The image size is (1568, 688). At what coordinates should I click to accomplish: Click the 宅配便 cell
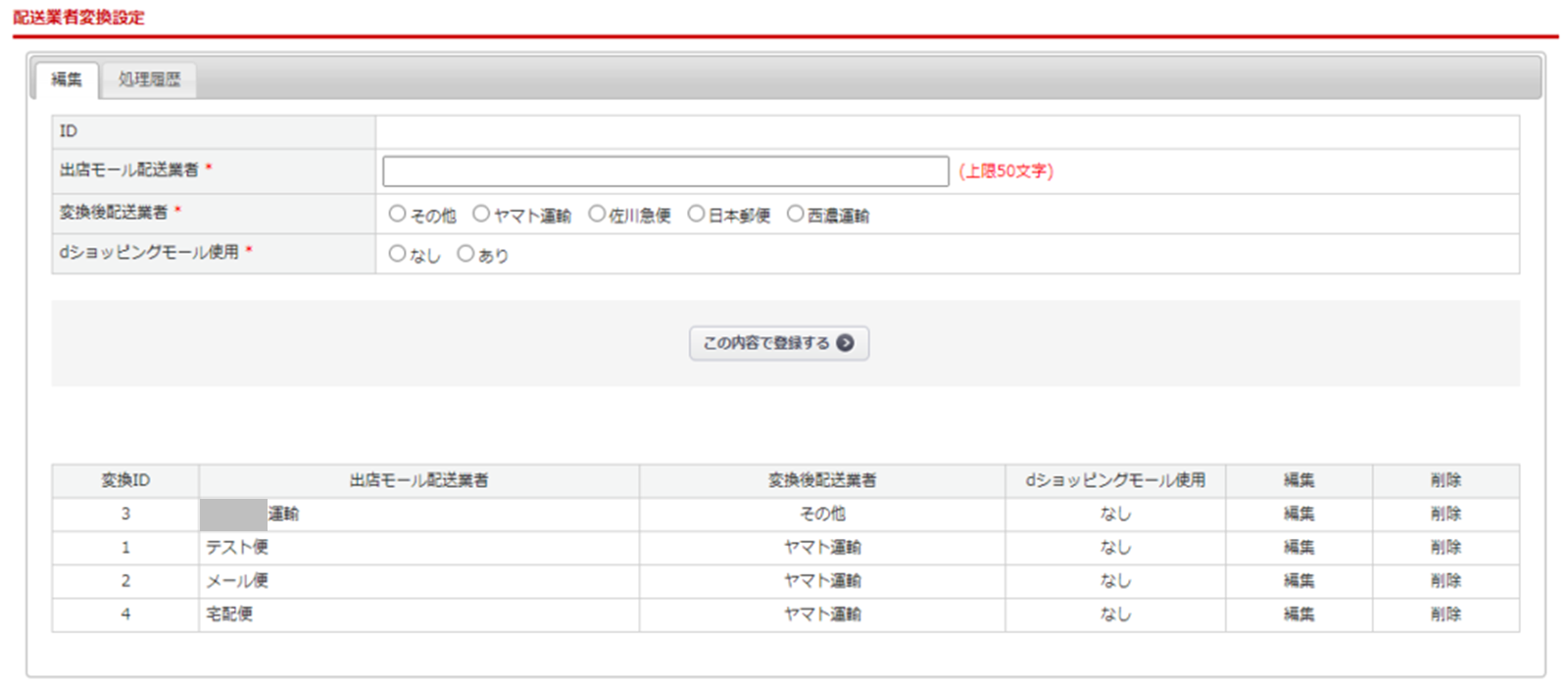(419, 614)
